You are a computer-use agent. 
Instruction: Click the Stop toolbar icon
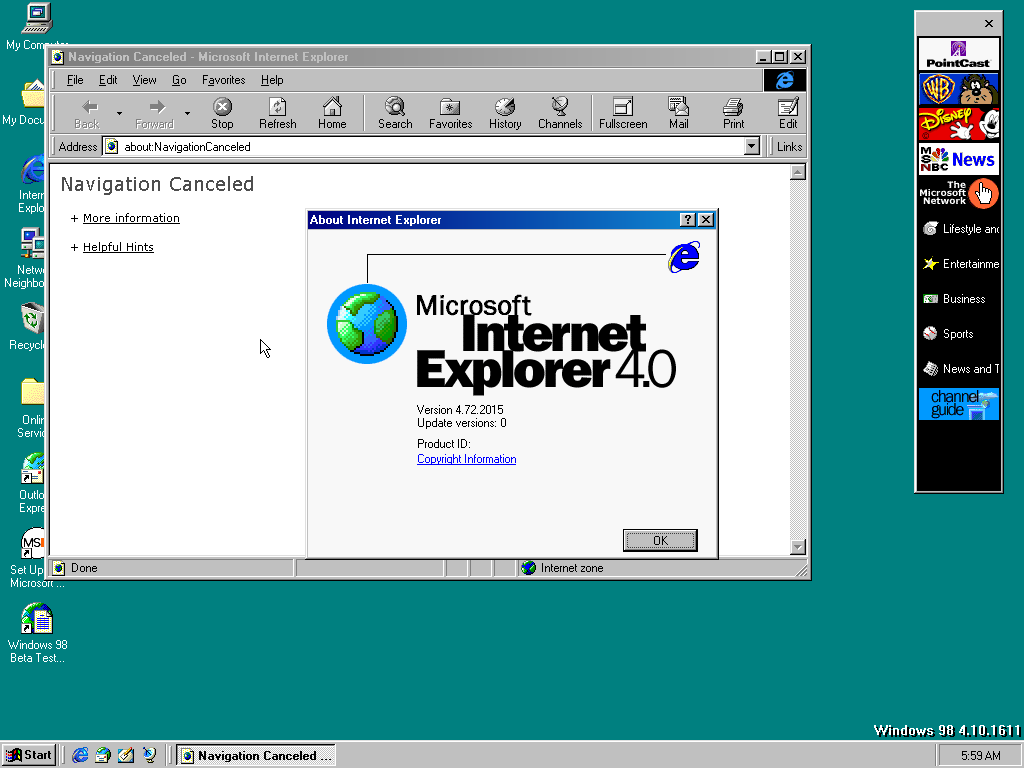pyautogui.click(x=222, y=114)
